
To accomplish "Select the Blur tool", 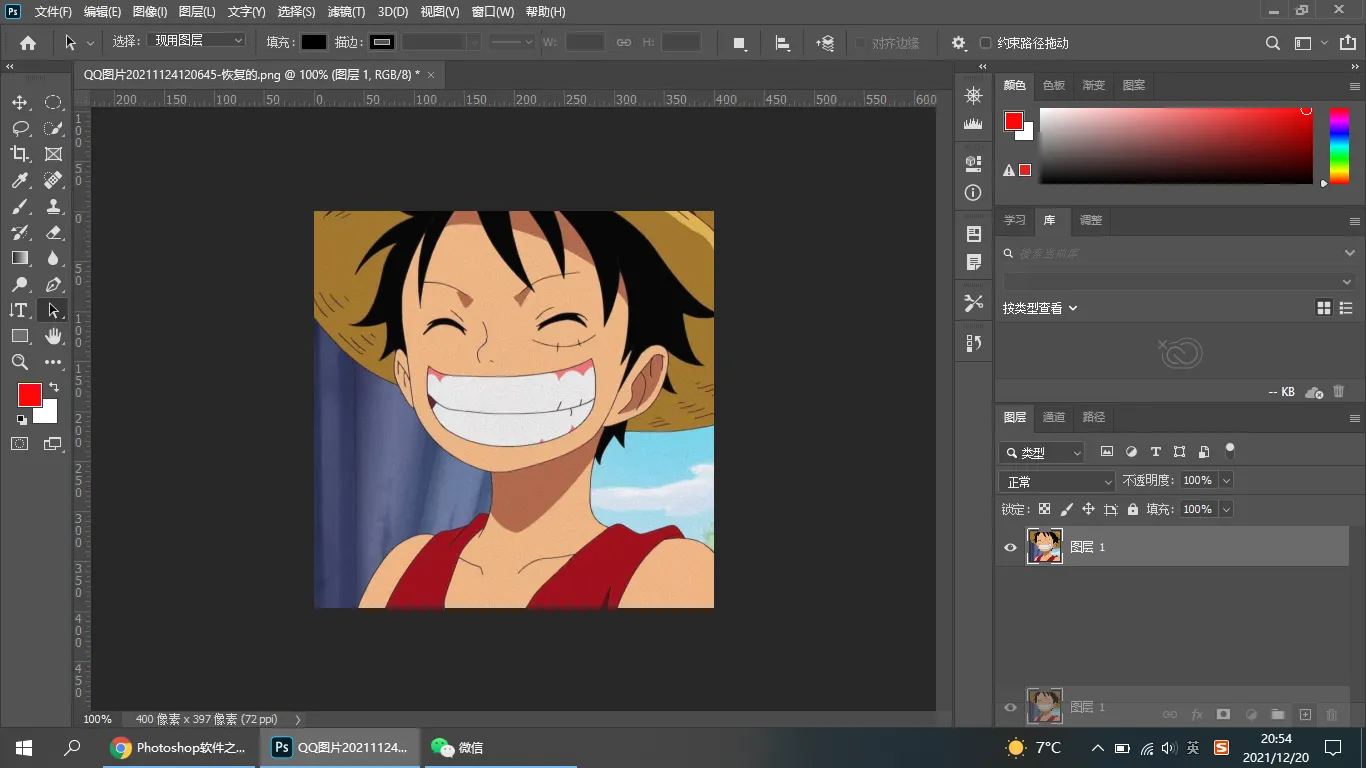I will point(53,258).
